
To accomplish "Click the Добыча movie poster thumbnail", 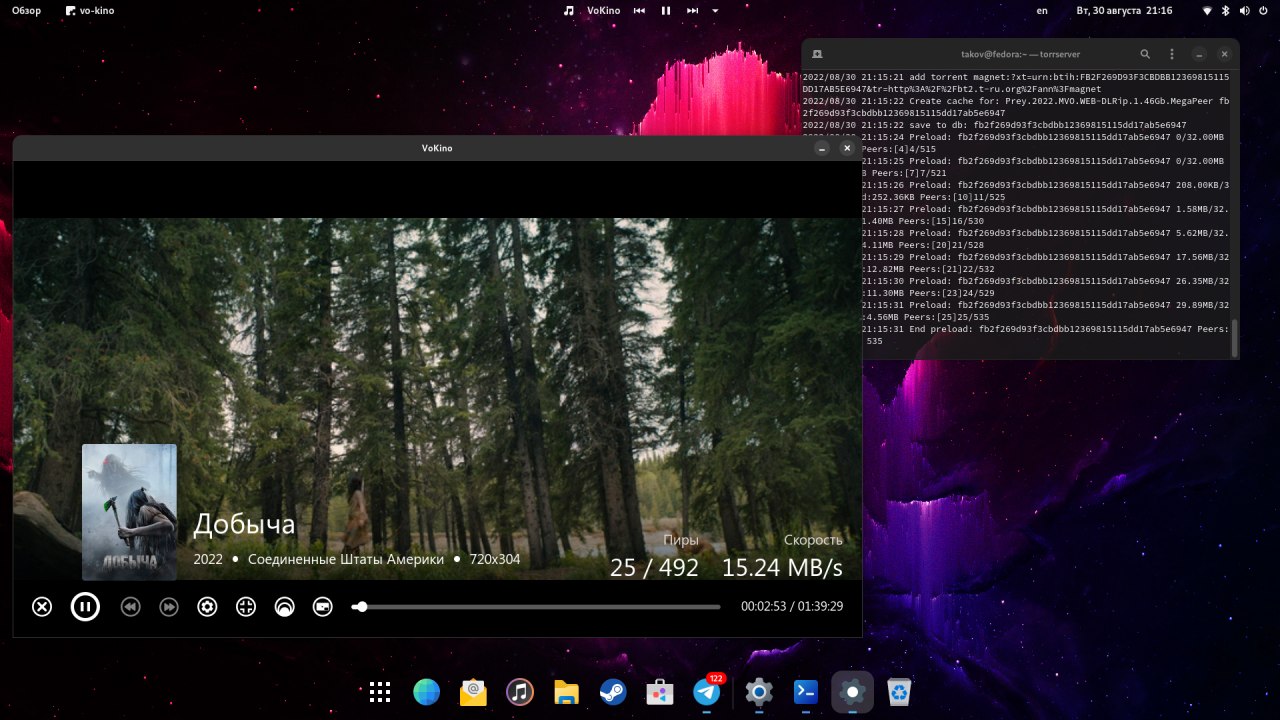I will coord(129,511).
